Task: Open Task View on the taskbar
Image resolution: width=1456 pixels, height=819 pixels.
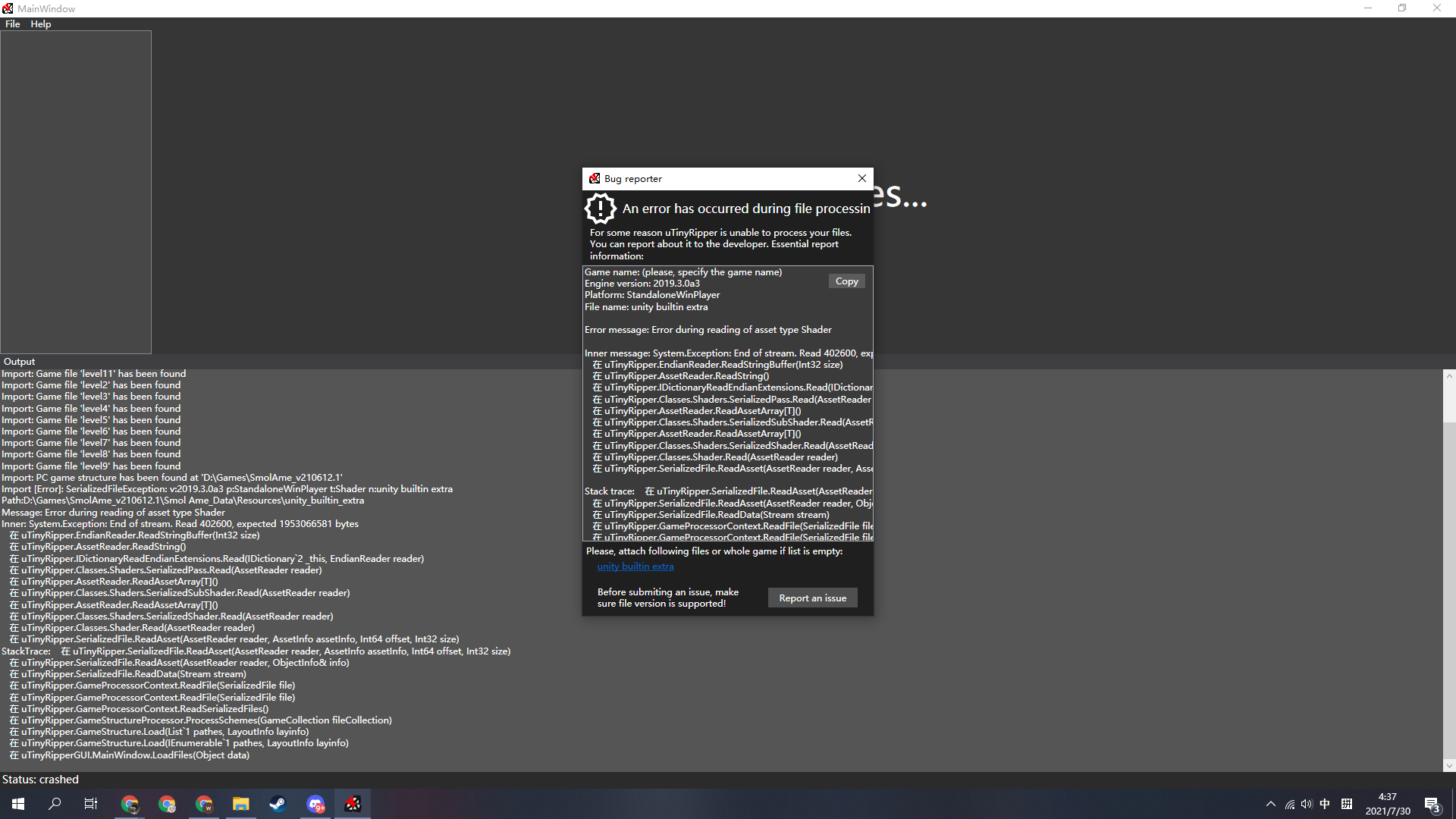Action: click(91, 804)
